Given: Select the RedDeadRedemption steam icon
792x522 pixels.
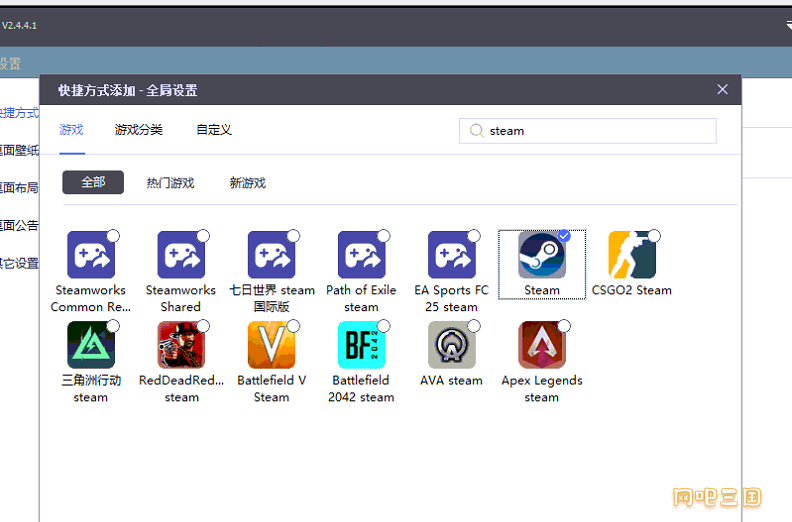Looking at the screenshot, I should coord(181,345).
